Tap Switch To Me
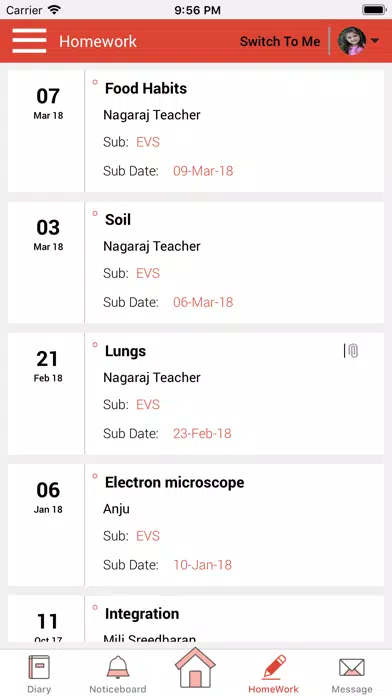The image size is (392, 696). tap(280, 41)
